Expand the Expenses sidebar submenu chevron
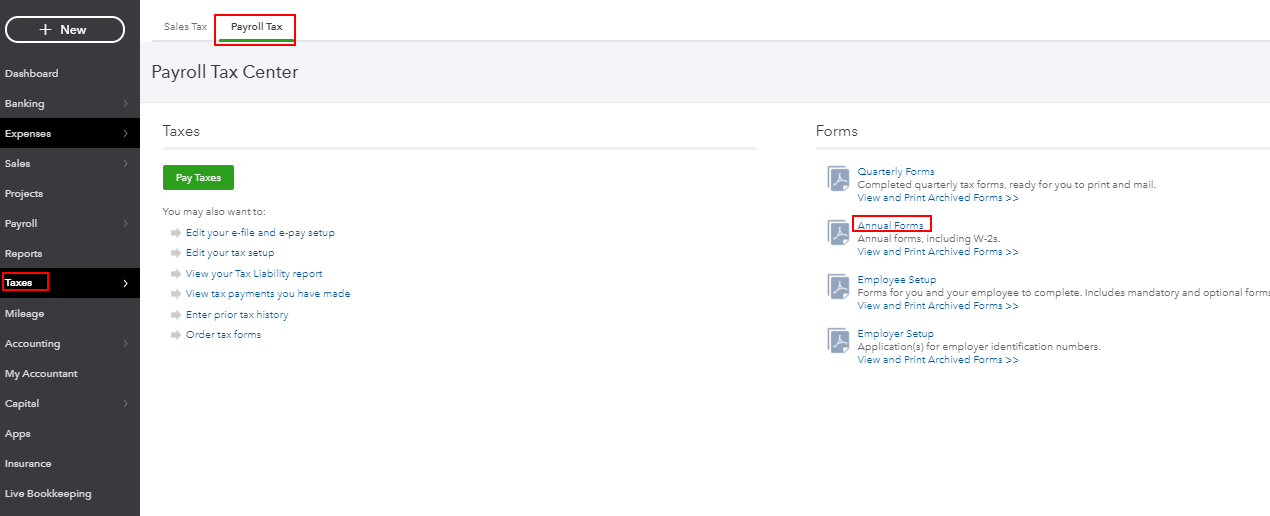The width and height of the screenshot is (1270, 516). [125, 134]
